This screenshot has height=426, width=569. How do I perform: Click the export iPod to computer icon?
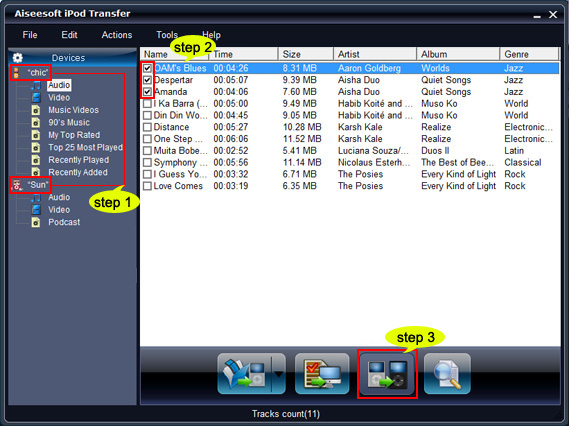coord(322,374)
